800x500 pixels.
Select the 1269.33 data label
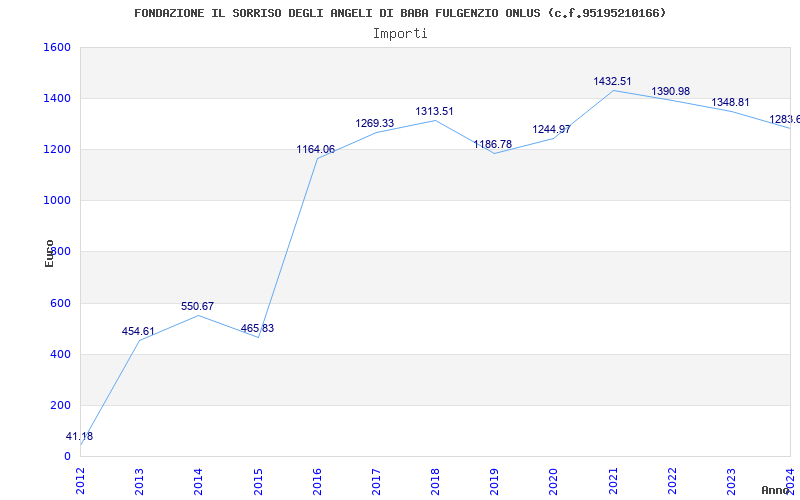tap(374, 124)
